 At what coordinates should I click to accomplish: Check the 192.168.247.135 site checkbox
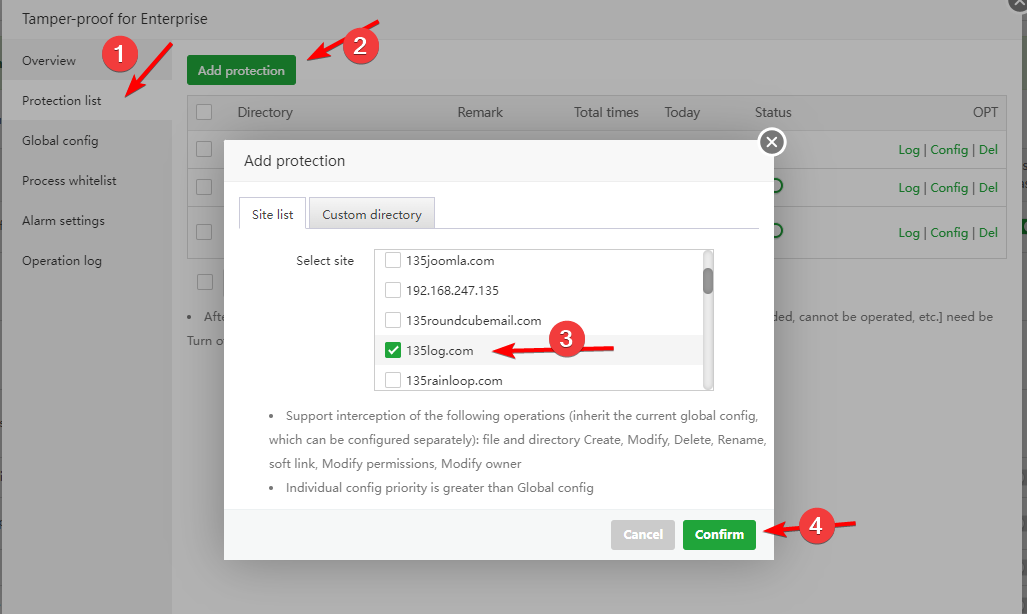tap(393, 291)
